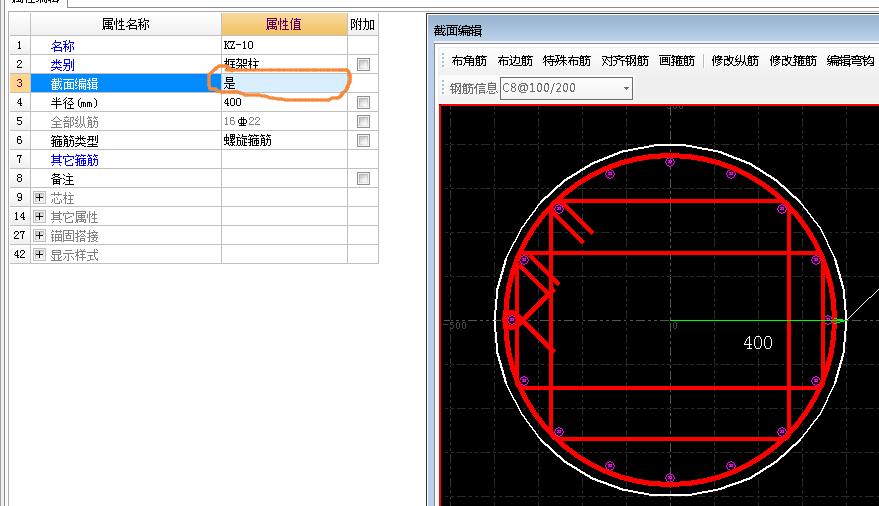Click the 属性名称 column header
This screenshot has width=879, height=506.
click(x=126, y=25)
